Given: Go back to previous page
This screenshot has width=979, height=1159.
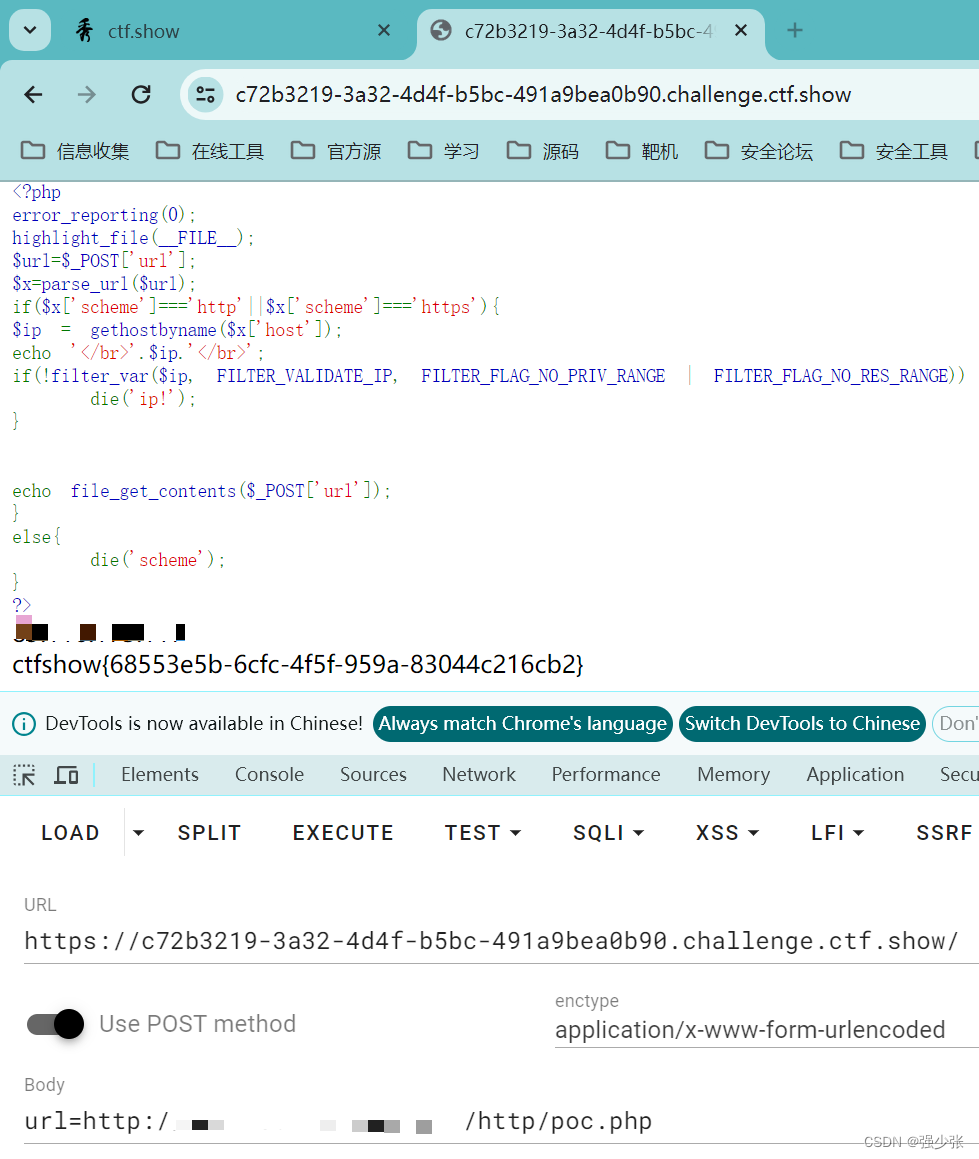Looking at the screenshot, I should [x=33, y=95].
